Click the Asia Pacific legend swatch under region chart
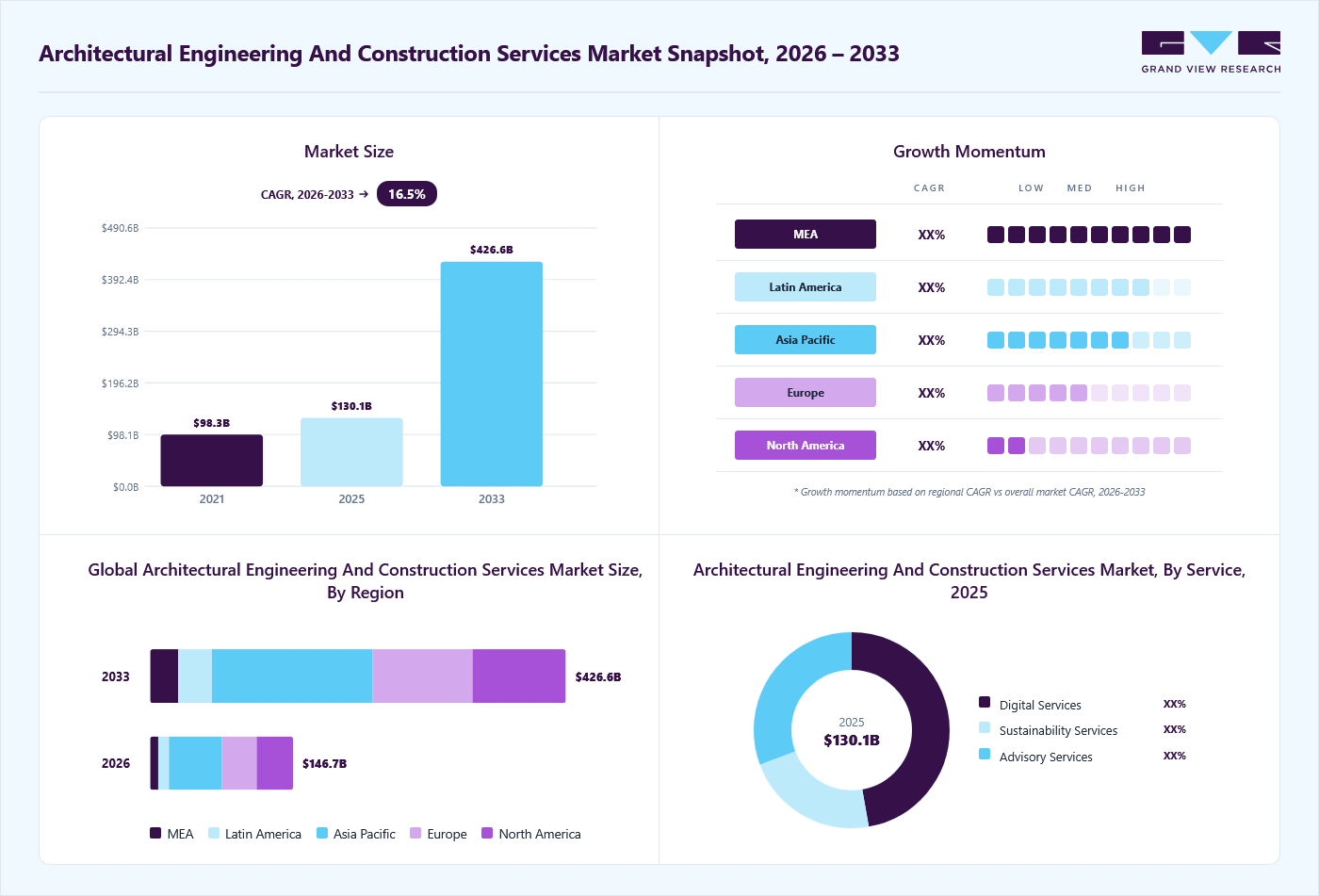The width and height of the screenshot is (1319, 896). [x=322, y=833]
